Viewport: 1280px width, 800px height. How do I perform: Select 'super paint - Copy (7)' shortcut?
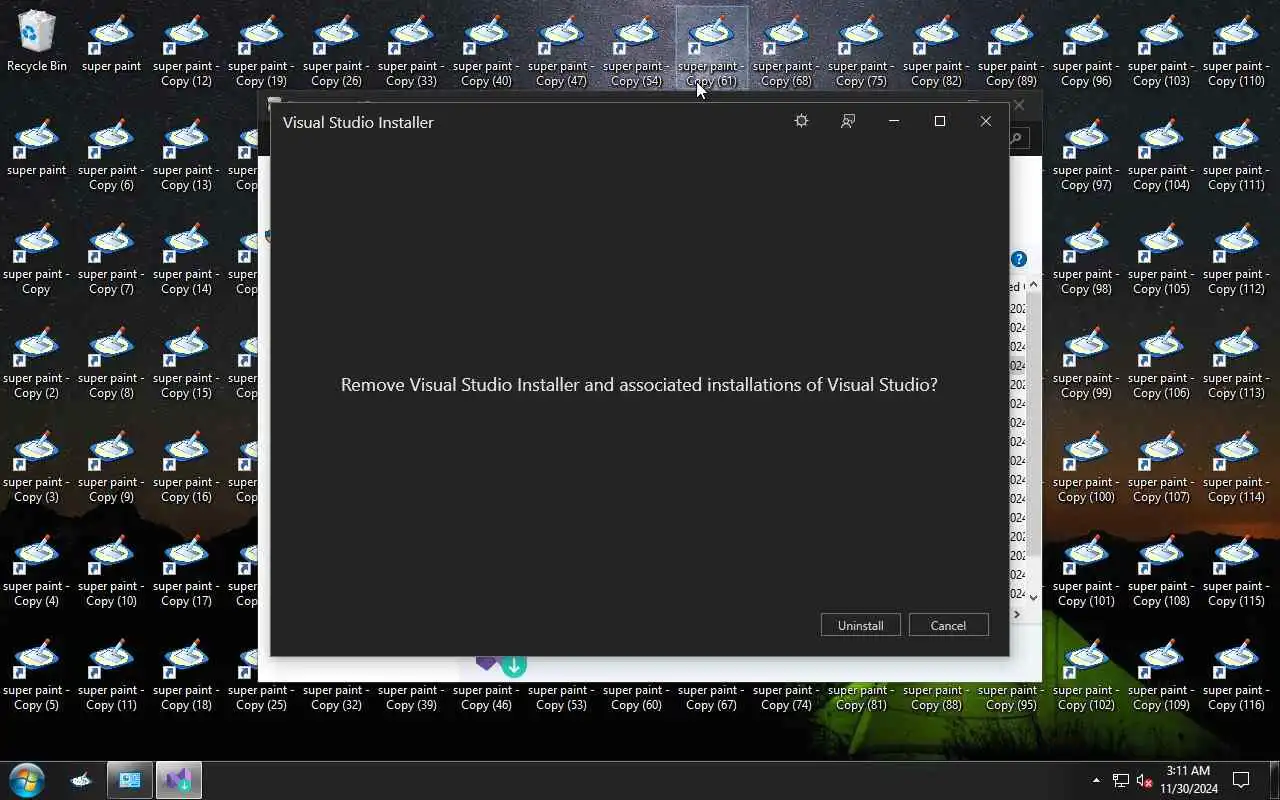[111, 258]
